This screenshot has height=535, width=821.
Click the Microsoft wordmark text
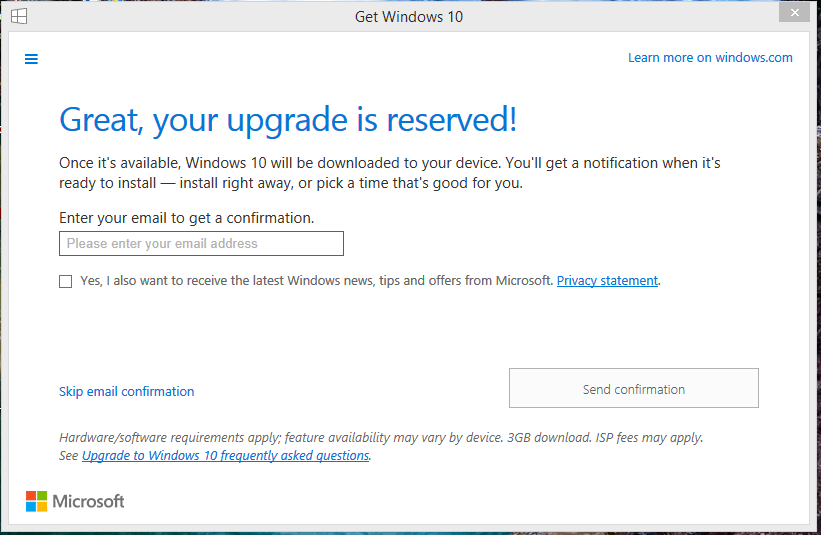(x=88, y=501)
